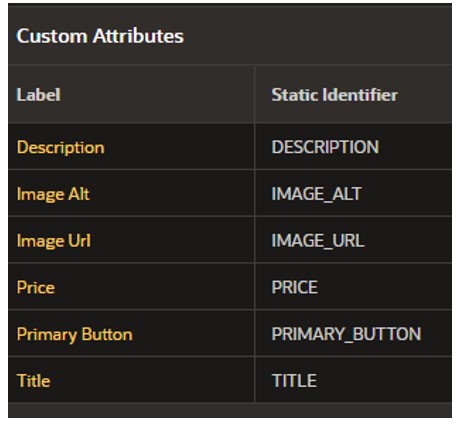
Task: Click the table footer strip below Title
Action: coord(230,410)
